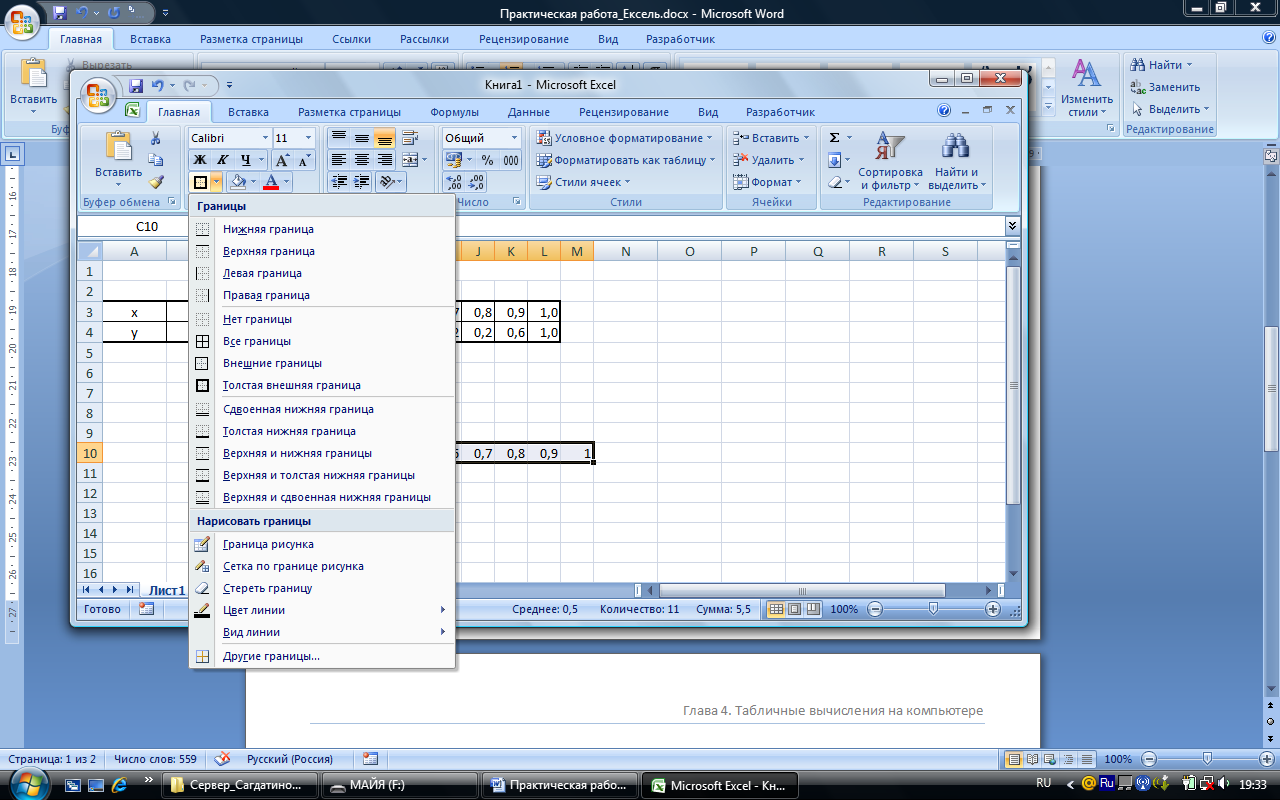The width and height of the screenshot is (1280, 800).
Task: Select Нет границы menu option
Action: [x=321, y=319]
